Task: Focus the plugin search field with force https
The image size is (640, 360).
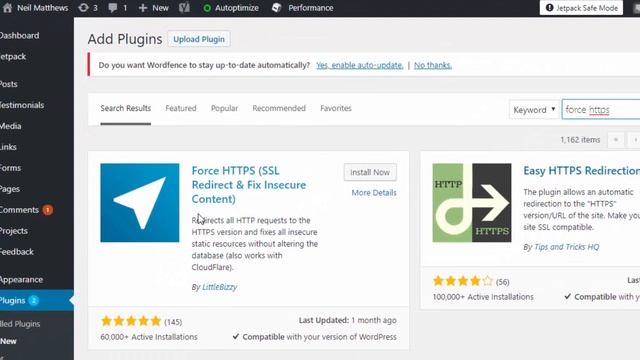Action: click(601, 110)
